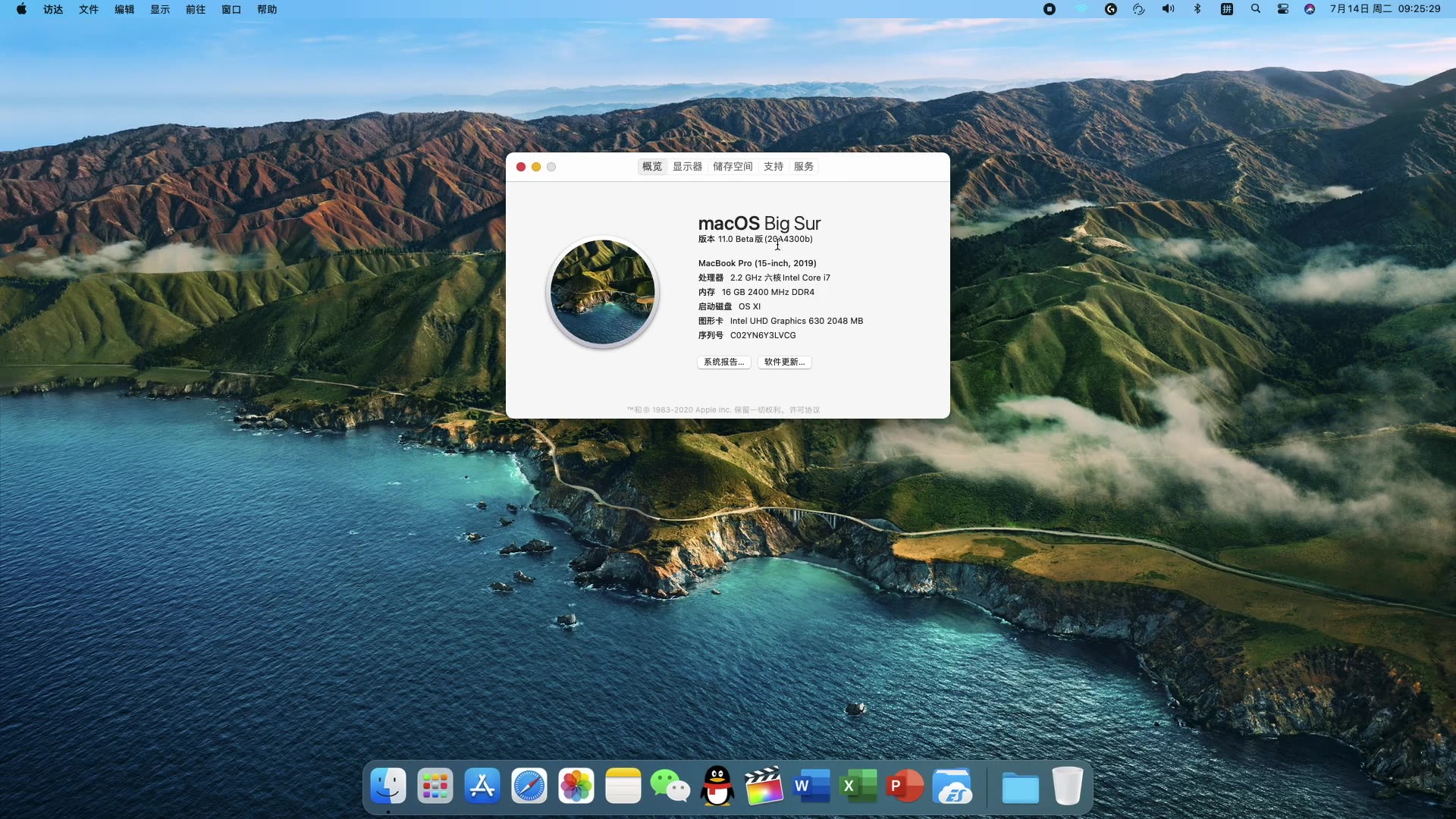Image resolution: width=1456 pixels, height=819 pixels.
Task: Open the Pinyin input method menu
Action: (x=1227, y=9)
